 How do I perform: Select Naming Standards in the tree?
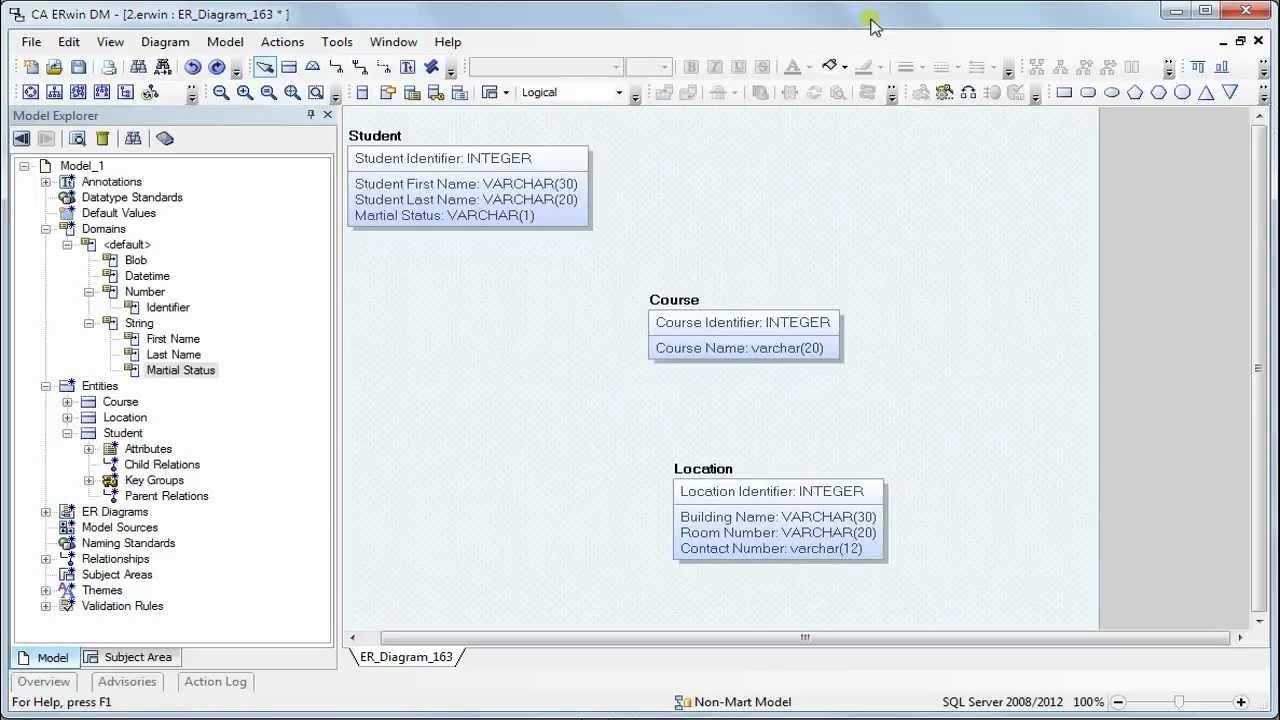pyautogui.click(x=128, y=543)
